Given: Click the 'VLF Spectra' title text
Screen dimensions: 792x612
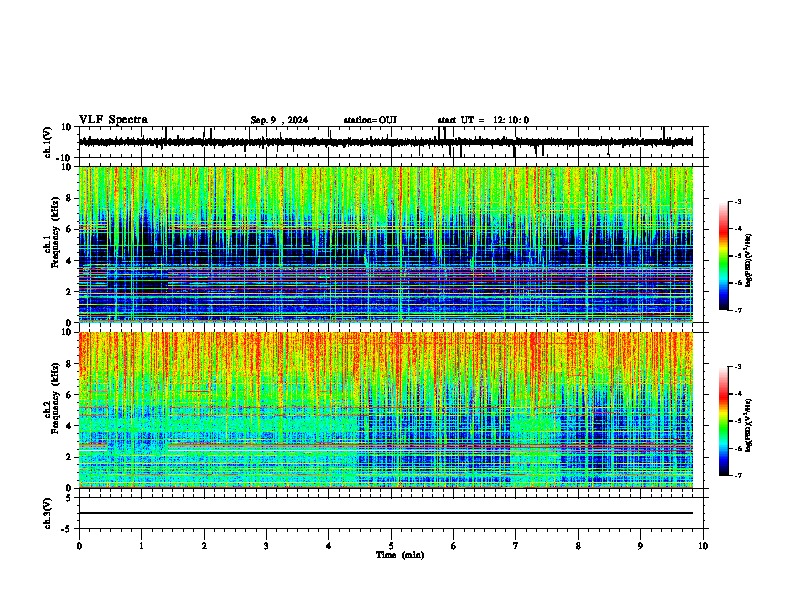Looking at the screenshot, I should point(113,120).
